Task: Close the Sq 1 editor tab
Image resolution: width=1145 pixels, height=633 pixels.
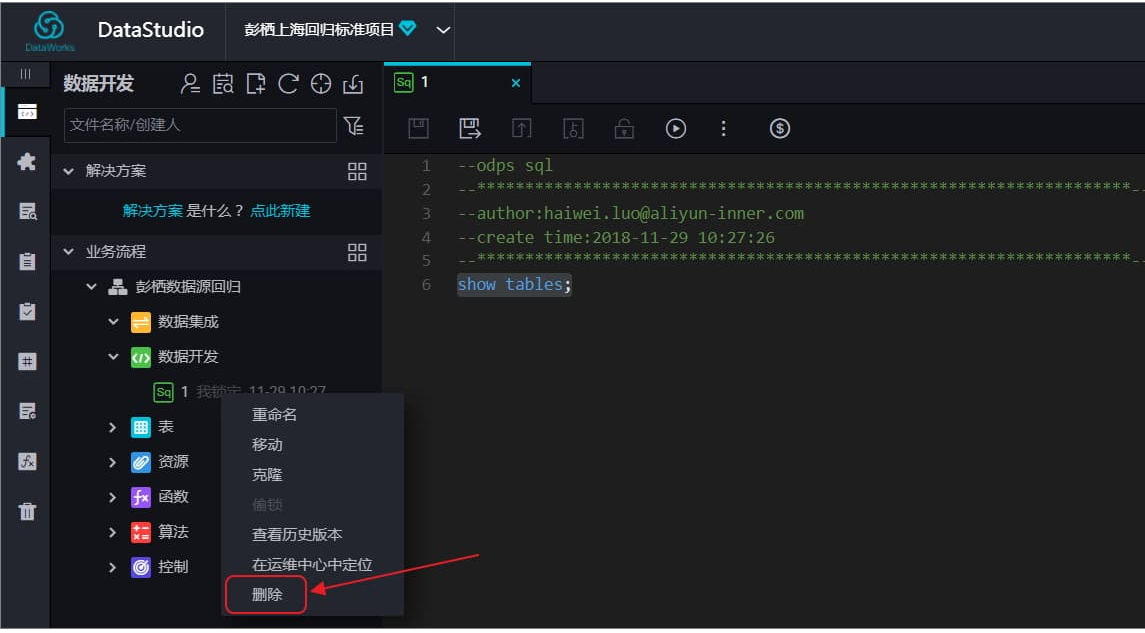Action: pyautogui.click(x=516, y=83)
